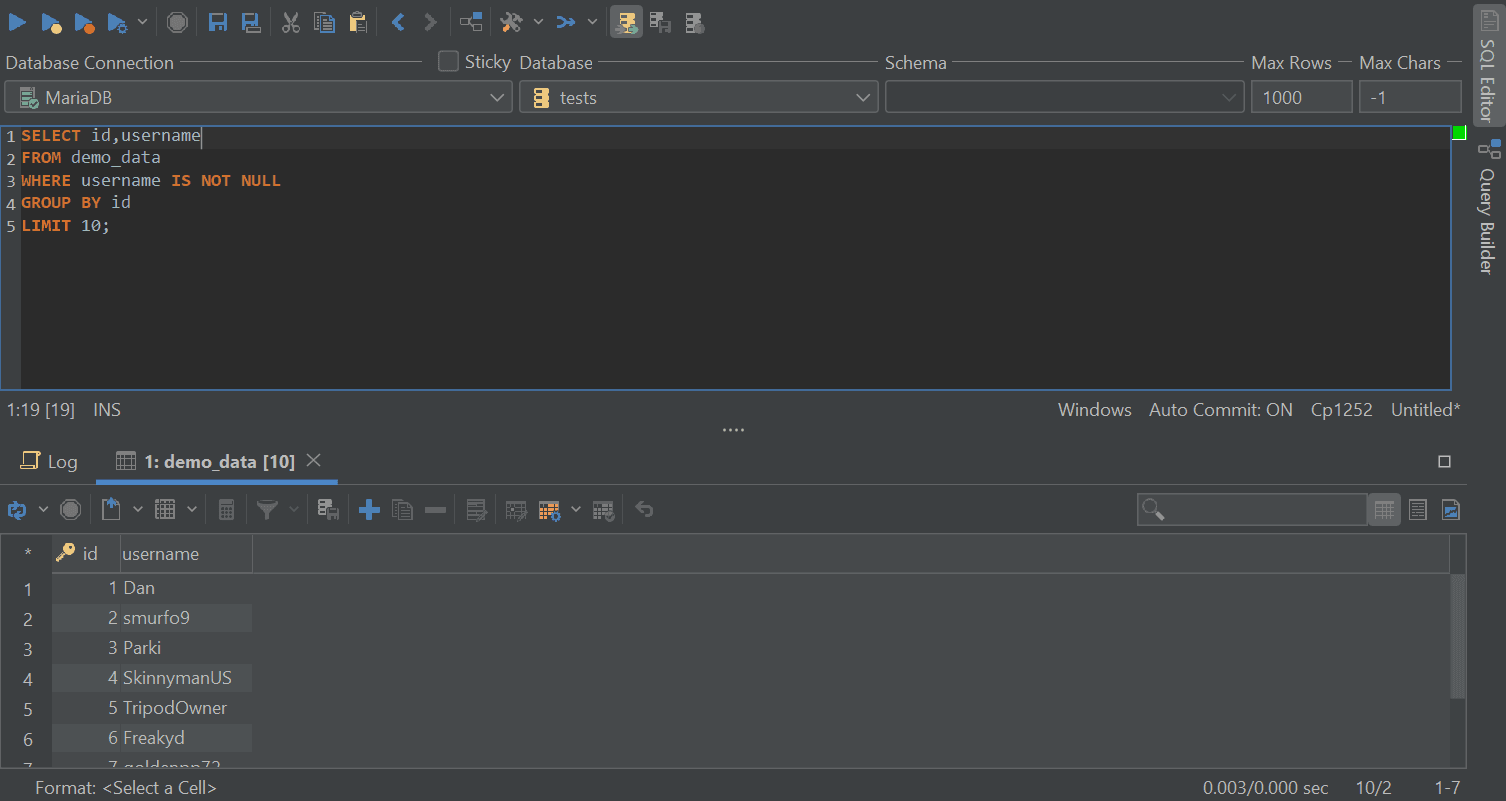Enable the Sticky connection option

pyautogui.click(x=448, y=60)
